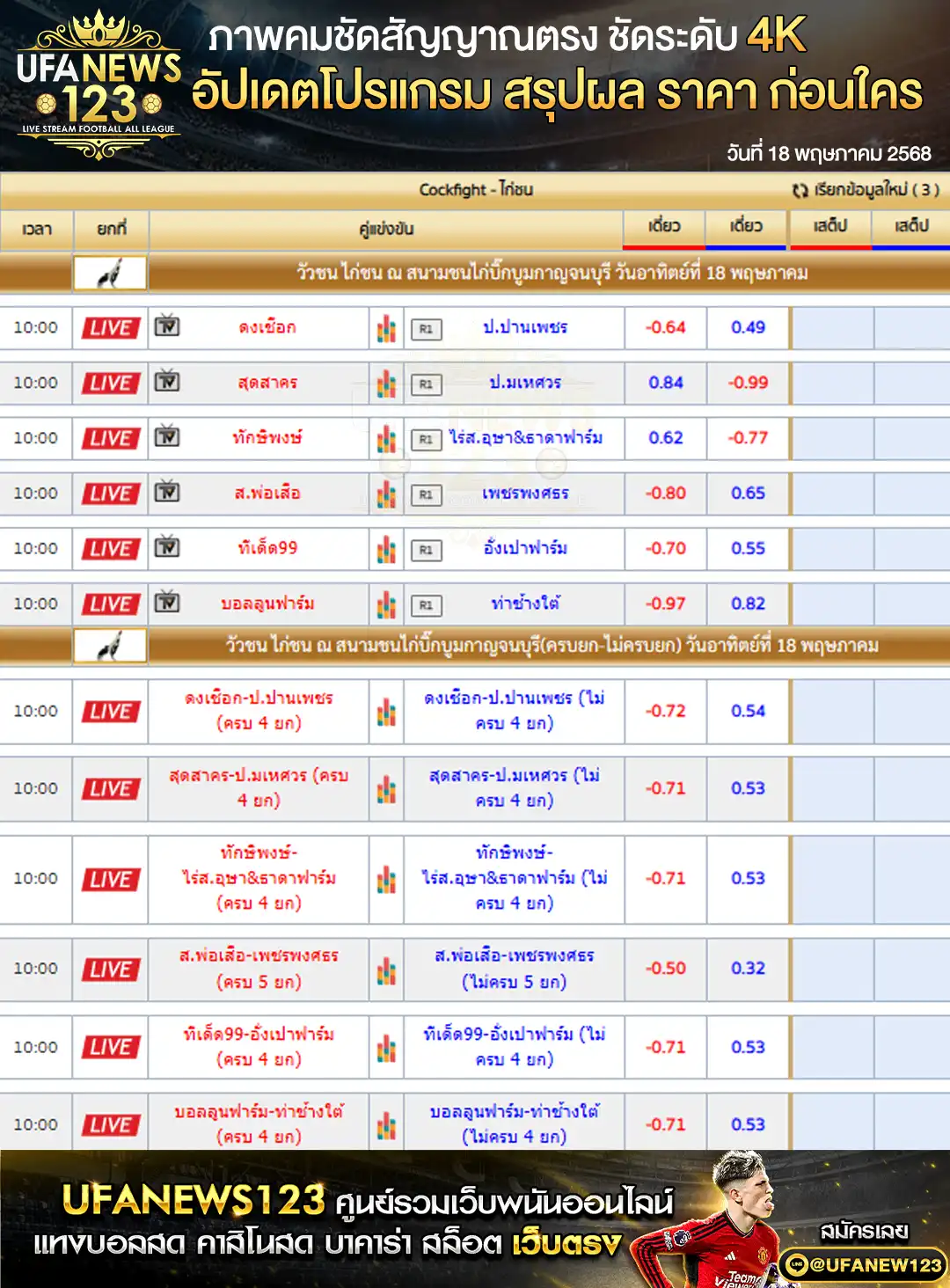Click the R1 badge next to ท่าช้างใต้

click(426, 606)
